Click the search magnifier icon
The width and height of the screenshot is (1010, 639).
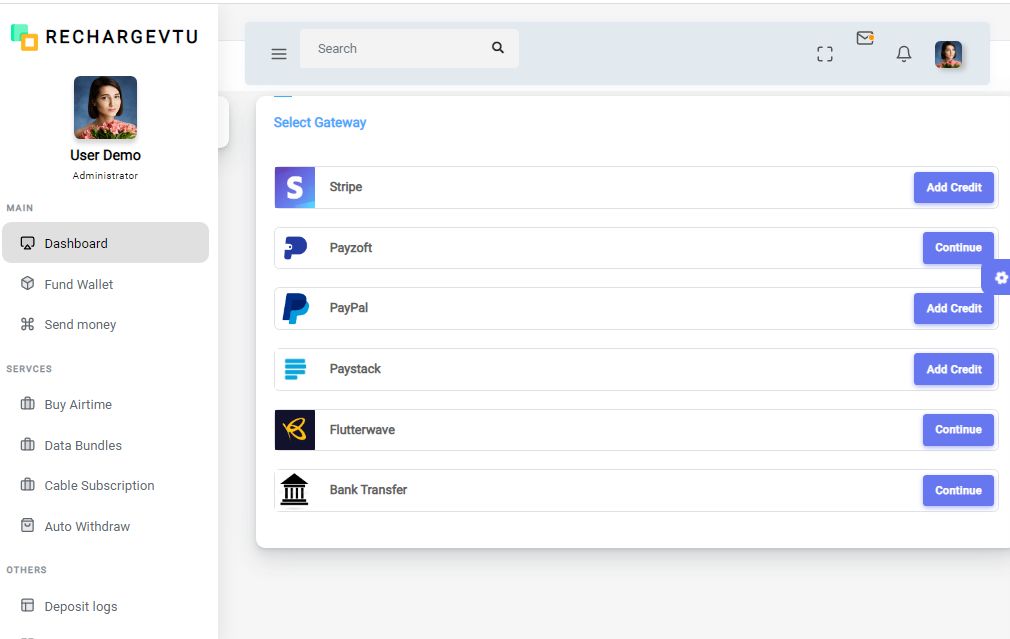(x=498, y=48)
